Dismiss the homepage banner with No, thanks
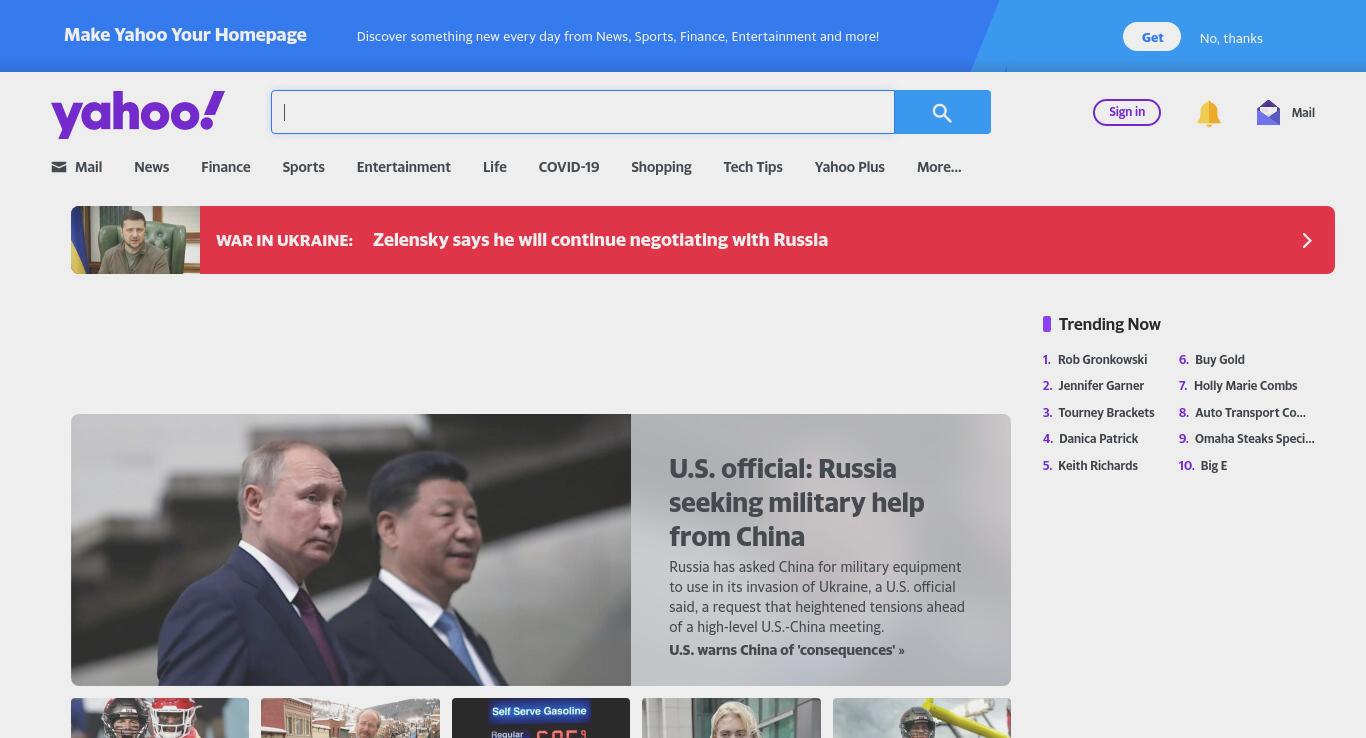The image size is (1366, 738). pyautogui.click(x=1231, y=38)
